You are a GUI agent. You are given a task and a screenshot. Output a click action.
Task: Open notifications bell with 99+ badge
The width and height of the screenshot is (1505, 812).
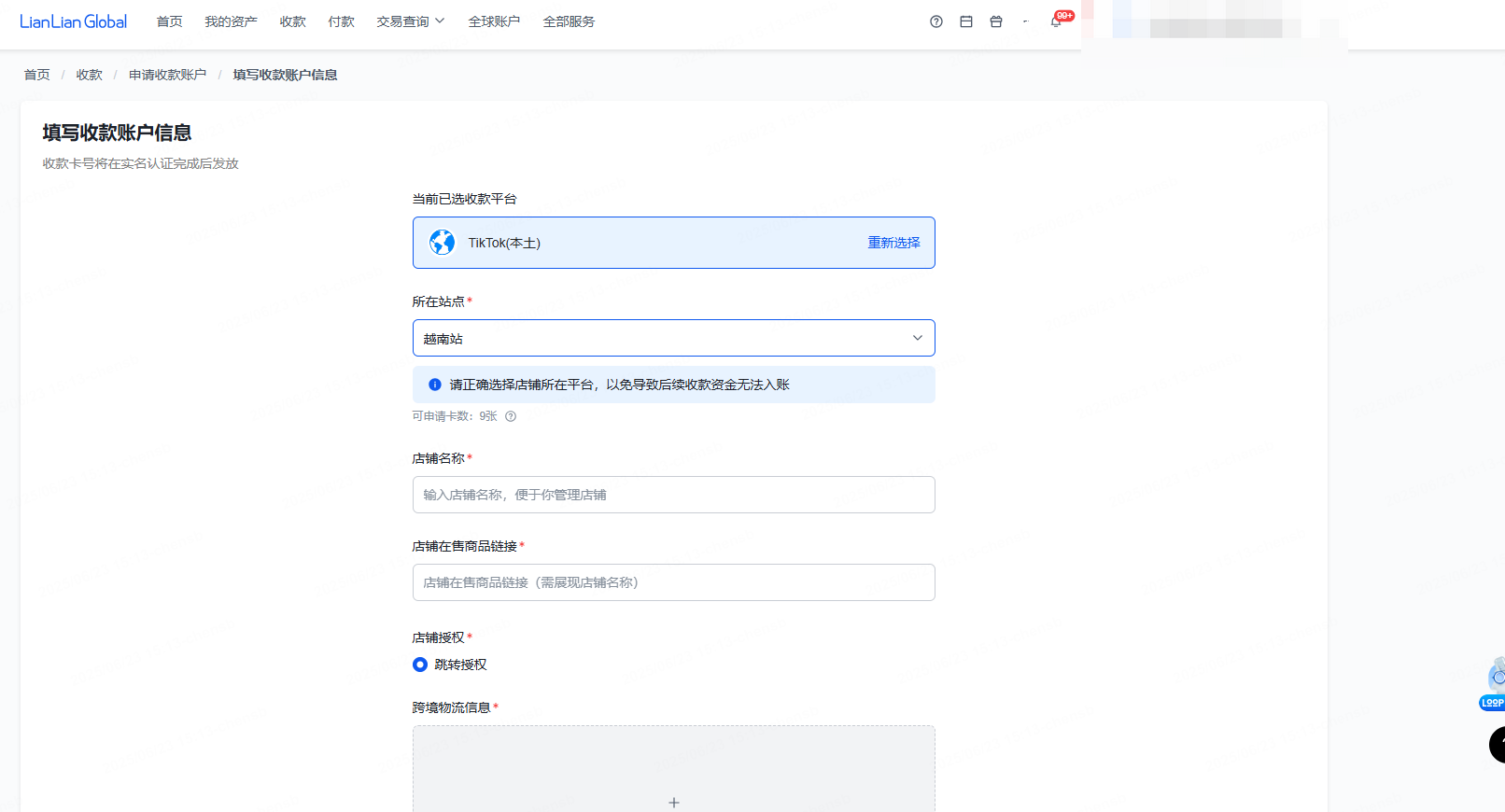tap(1056, 21)
